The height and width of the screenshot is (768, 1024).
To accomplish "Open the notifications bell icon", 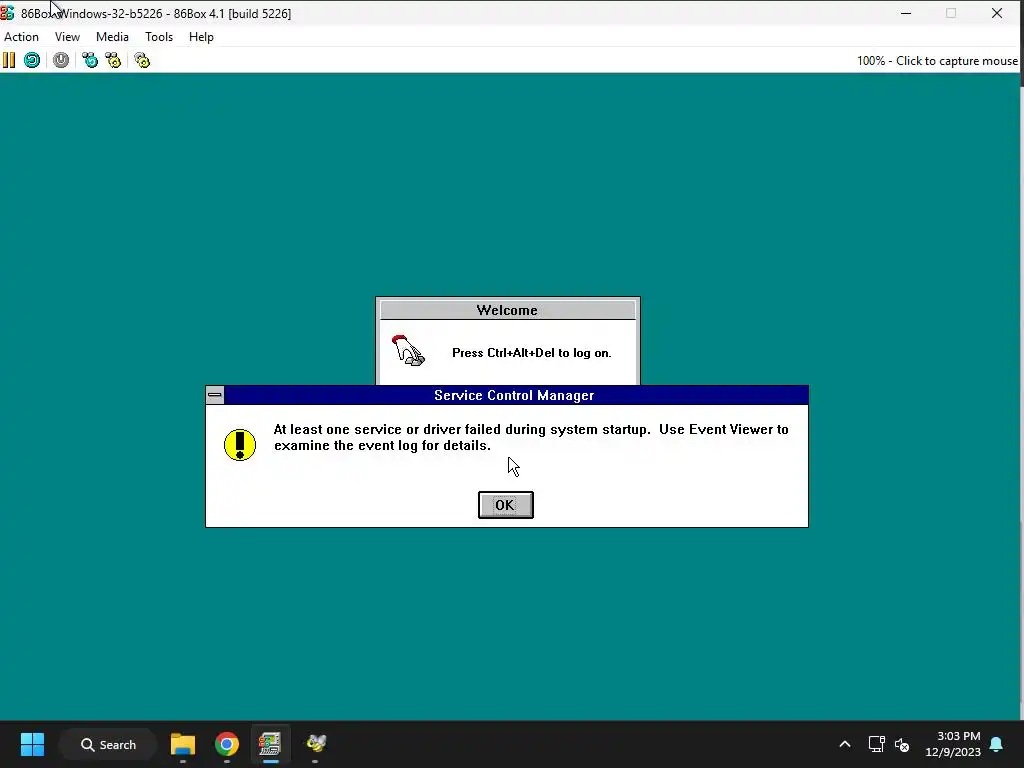I will pos(997,744).
